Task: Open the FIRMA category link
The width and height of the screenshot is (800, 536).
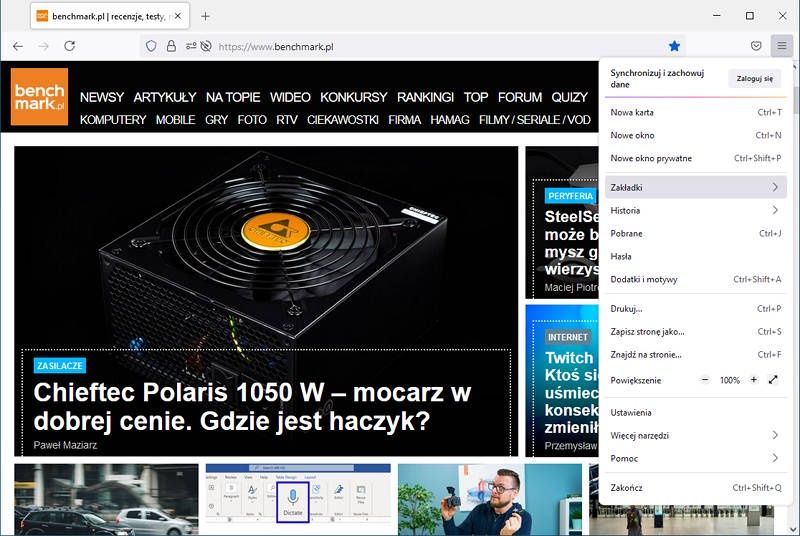Action: 405,120
